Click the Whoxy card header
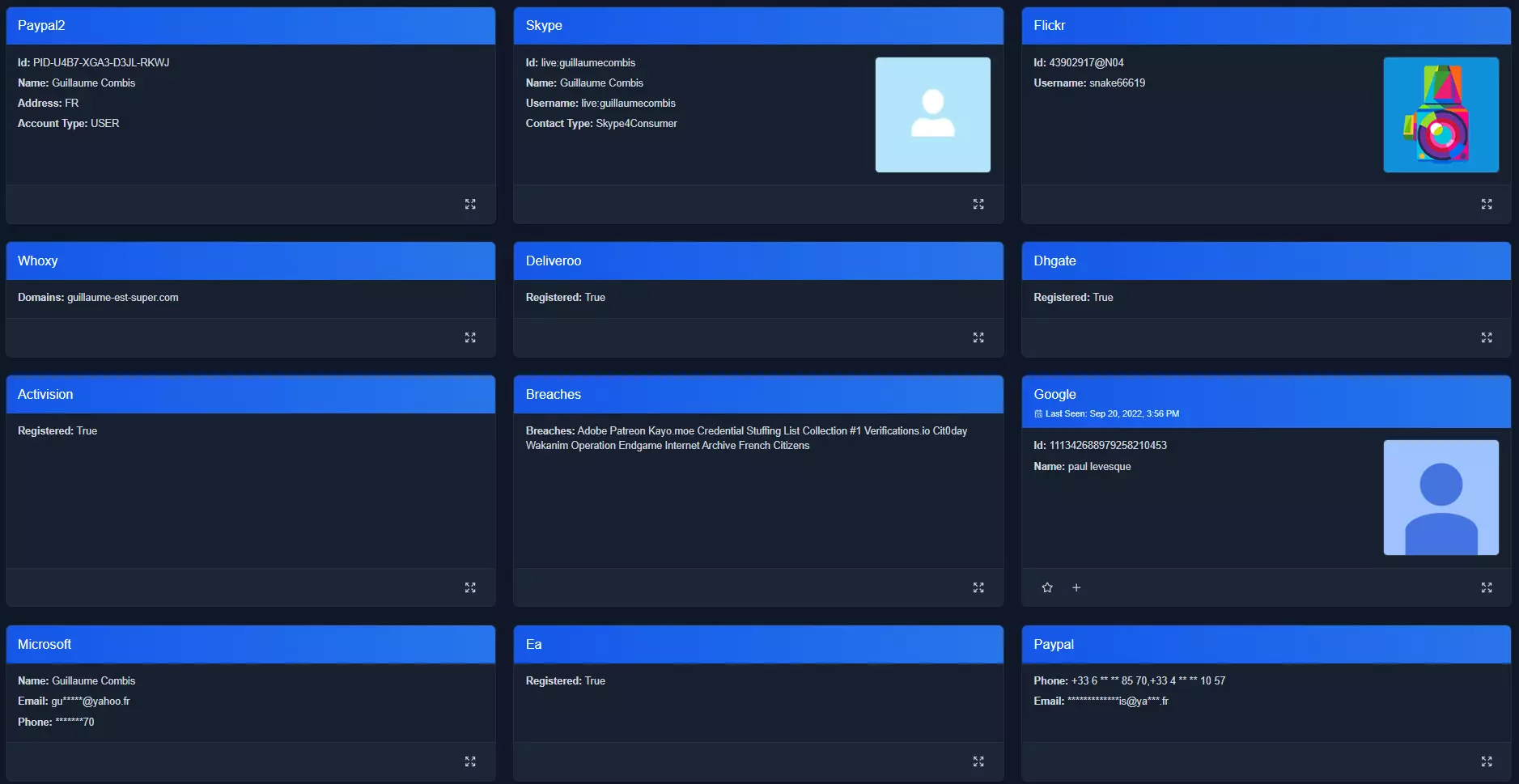This screenshot has height=784, width=1519. pos(251,261)
